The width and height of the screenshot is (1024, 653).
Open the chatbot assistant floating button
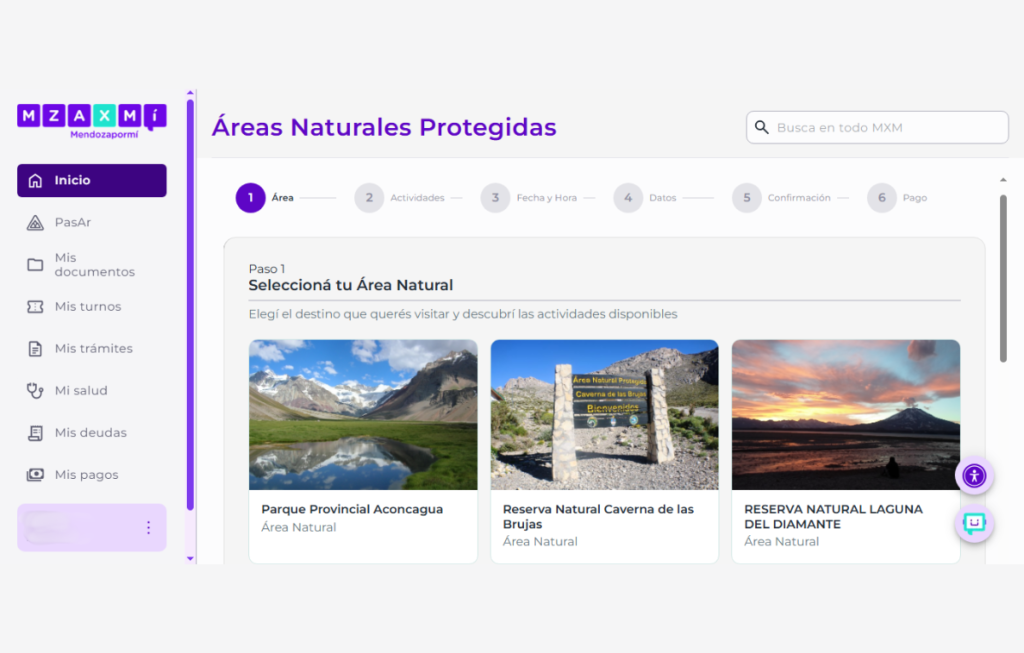tap(974, 523)
